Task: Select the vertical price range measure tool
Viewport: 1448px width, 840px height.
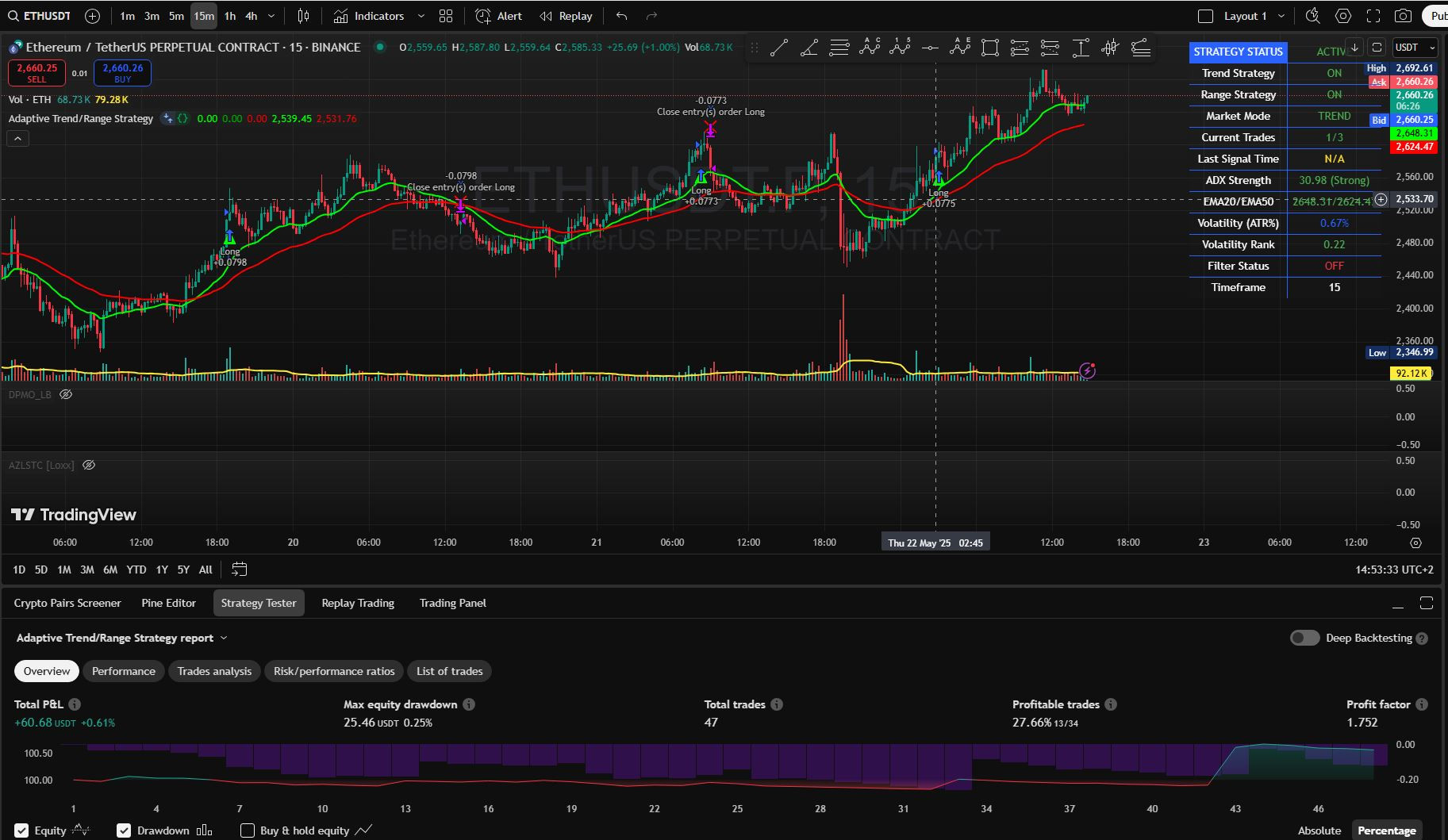Action: point(1080,48)
